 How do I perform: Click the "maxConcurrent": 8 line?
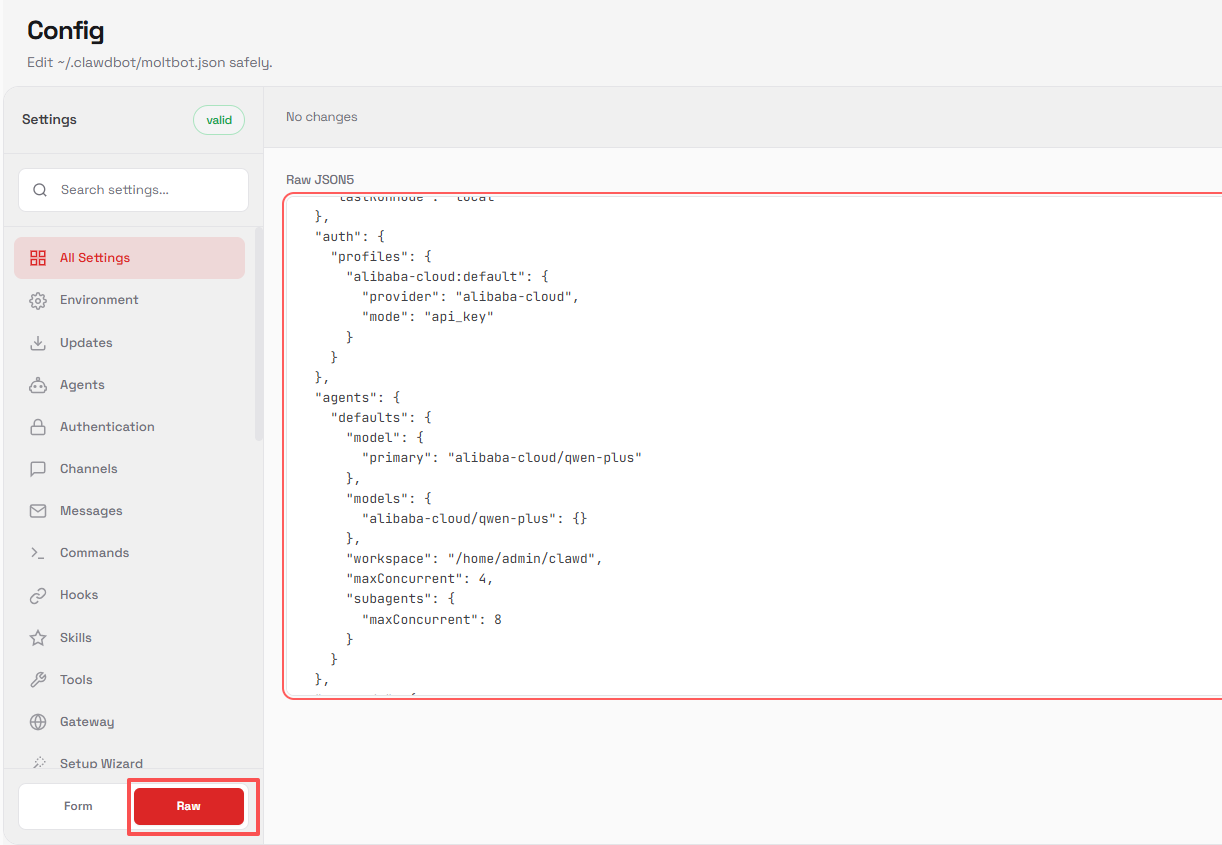432,620
